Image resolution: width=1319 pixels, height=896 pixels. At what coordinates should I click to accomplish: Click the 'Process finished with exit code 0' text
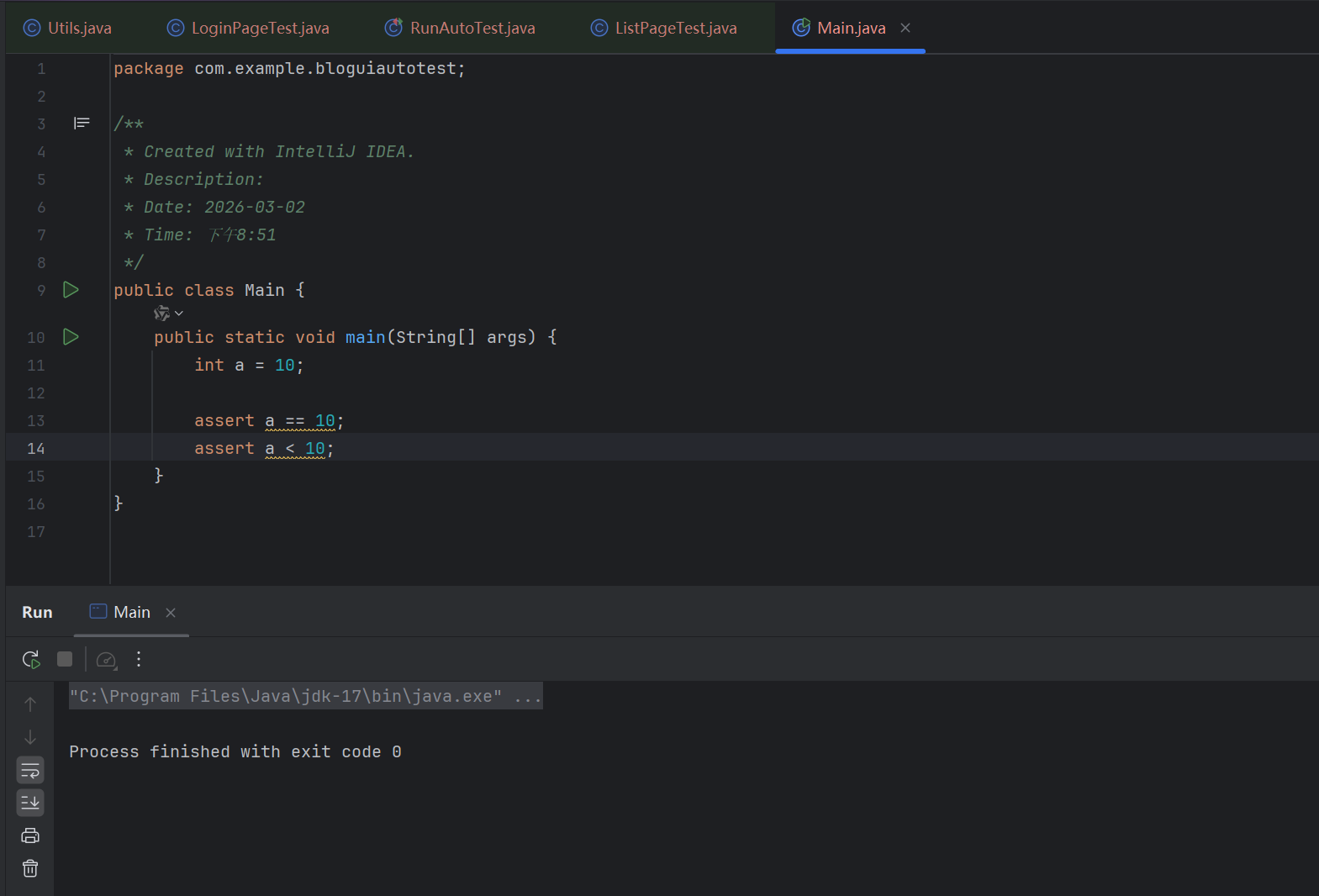[x=235, y=751]
